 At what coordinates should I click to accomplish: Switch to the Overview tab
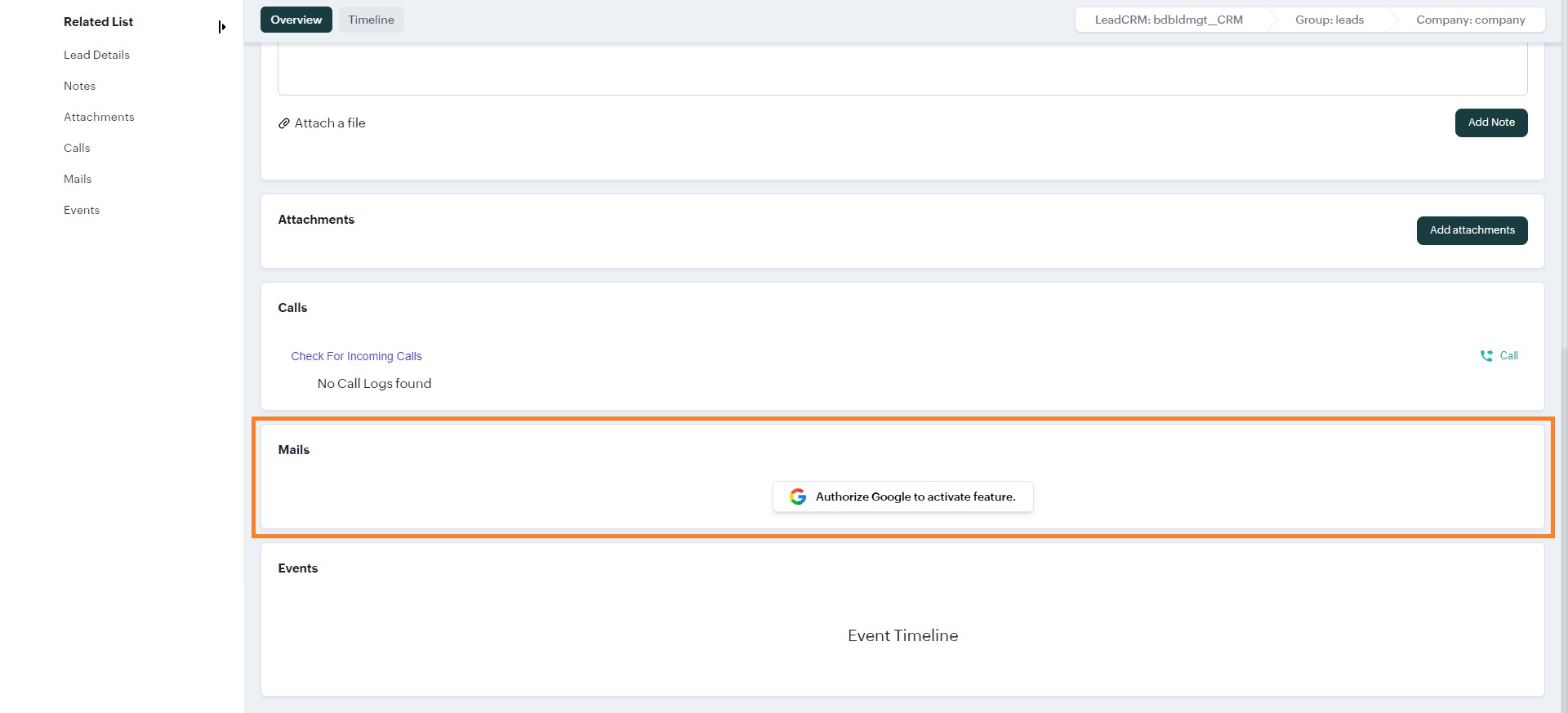click(296, 20)
